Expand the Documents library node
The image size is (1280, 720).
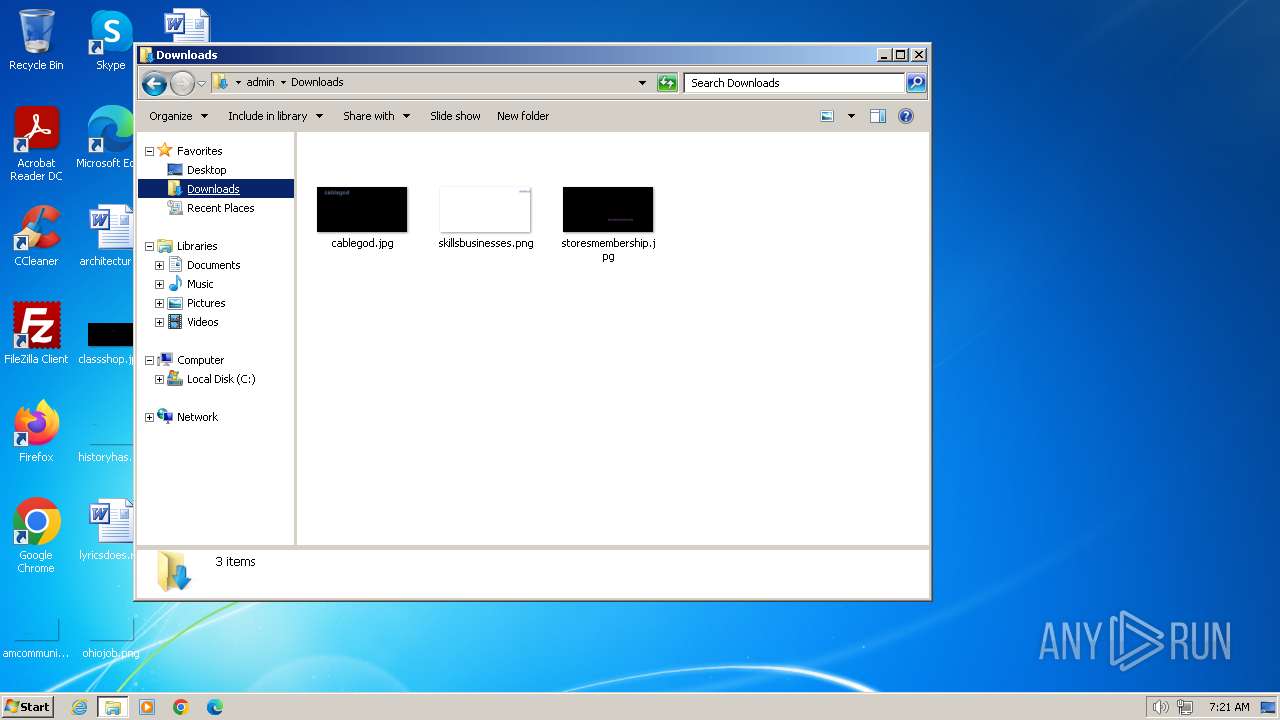pyautogui.click(x=159, y=265)
